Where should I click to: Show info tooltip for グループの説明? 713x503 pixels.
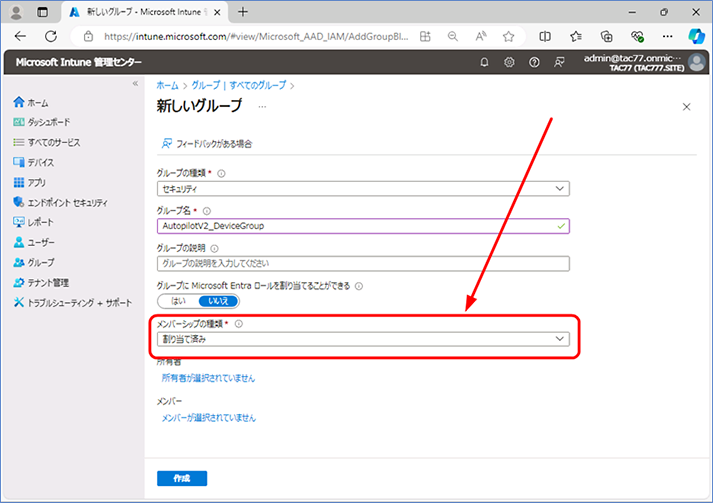point(215,248)
